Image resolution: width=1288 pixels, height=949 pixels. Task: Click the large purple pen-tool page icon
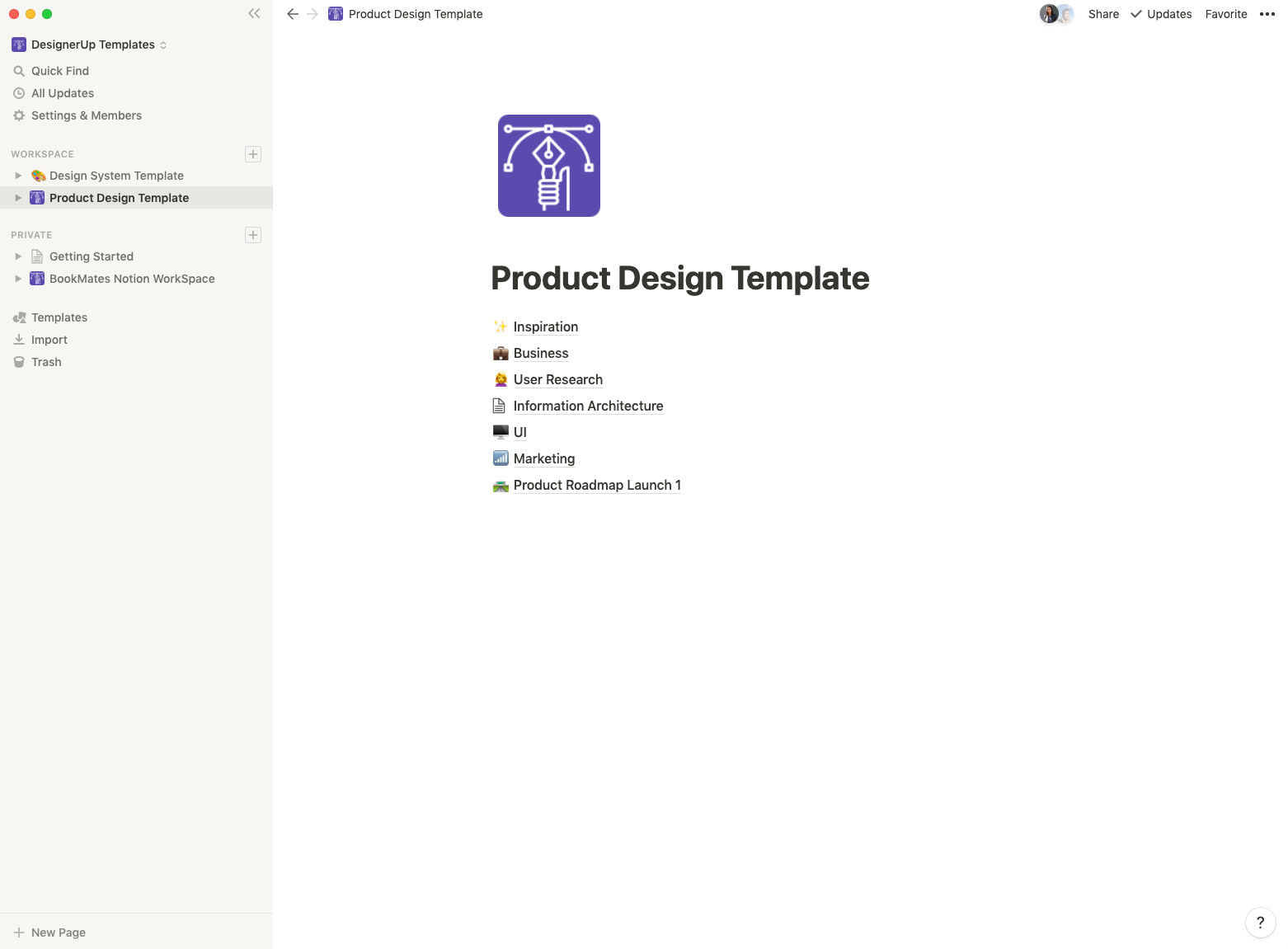549,166
